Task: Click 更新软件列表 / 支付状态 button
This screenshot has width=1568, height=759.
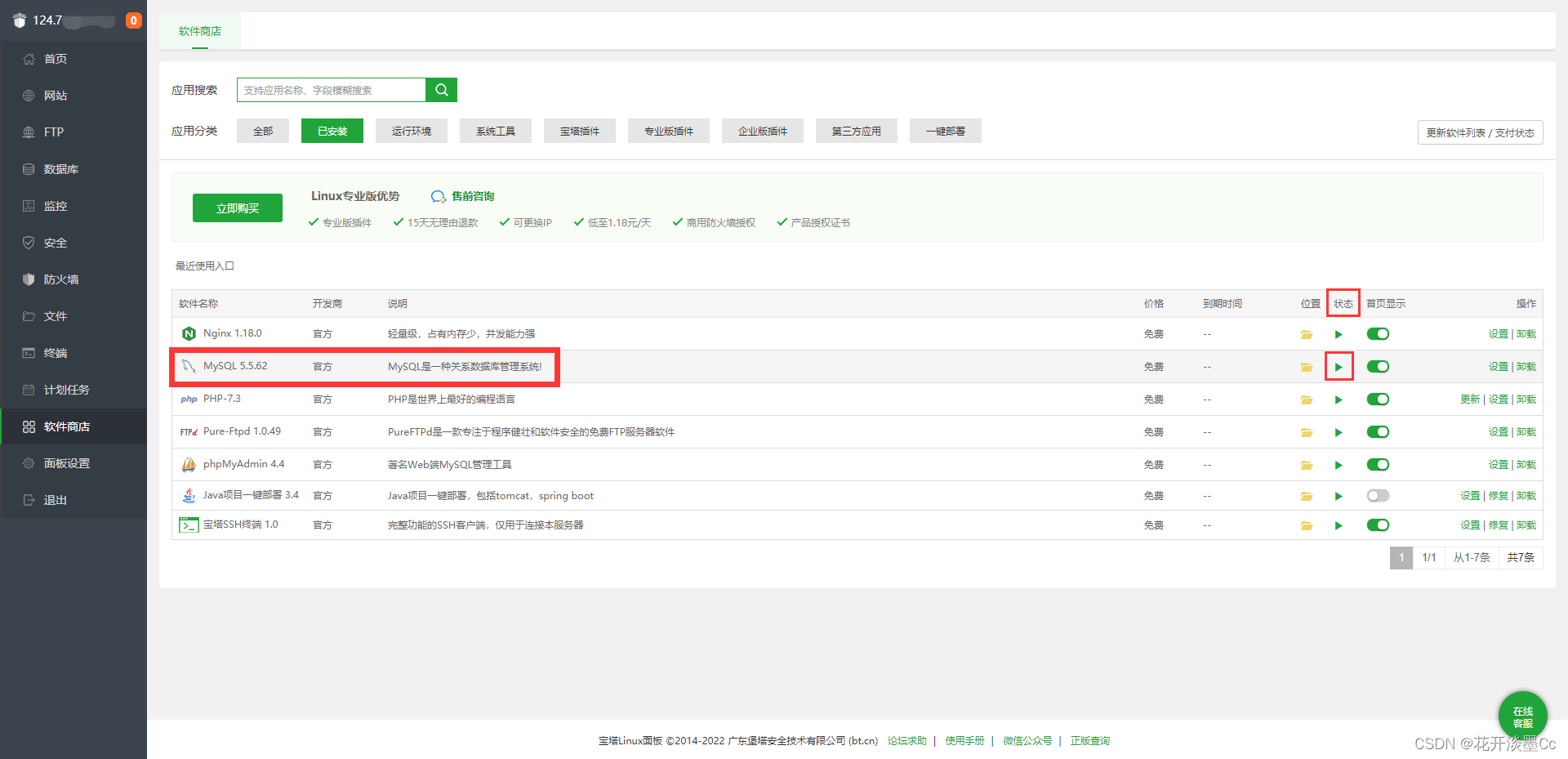Action: [1480, 132]
